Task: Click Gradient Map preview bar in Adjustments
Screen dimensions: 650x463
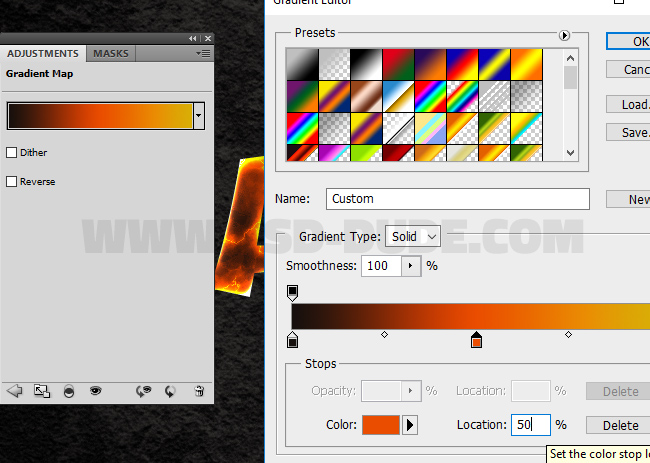Action: 100,116
